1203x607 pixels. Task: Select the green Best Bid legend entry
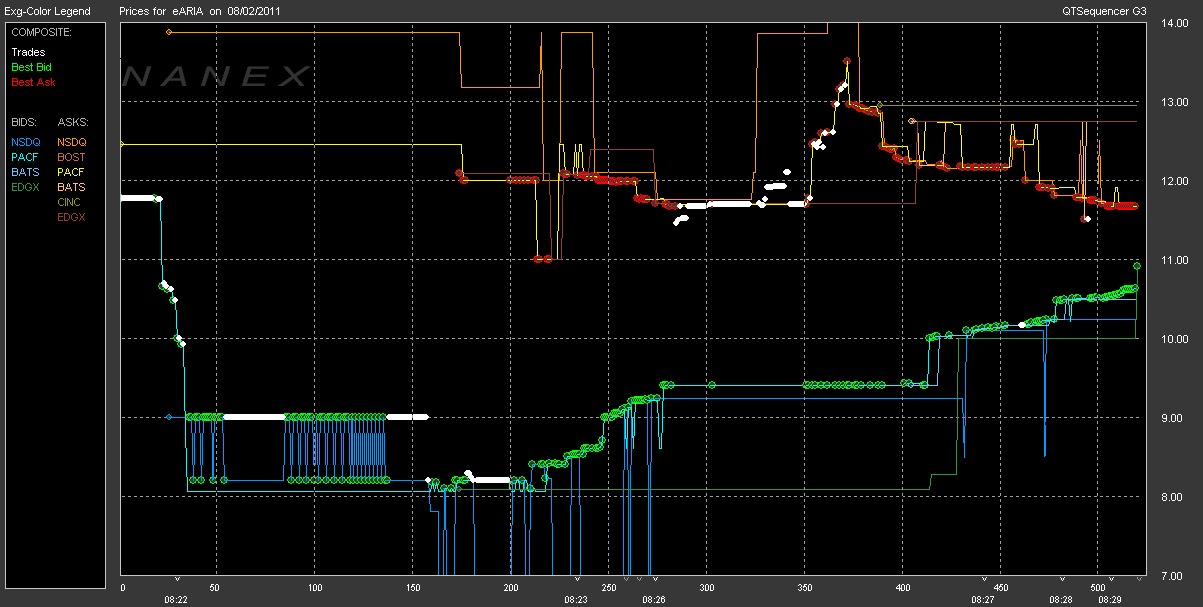click(32, 67)
